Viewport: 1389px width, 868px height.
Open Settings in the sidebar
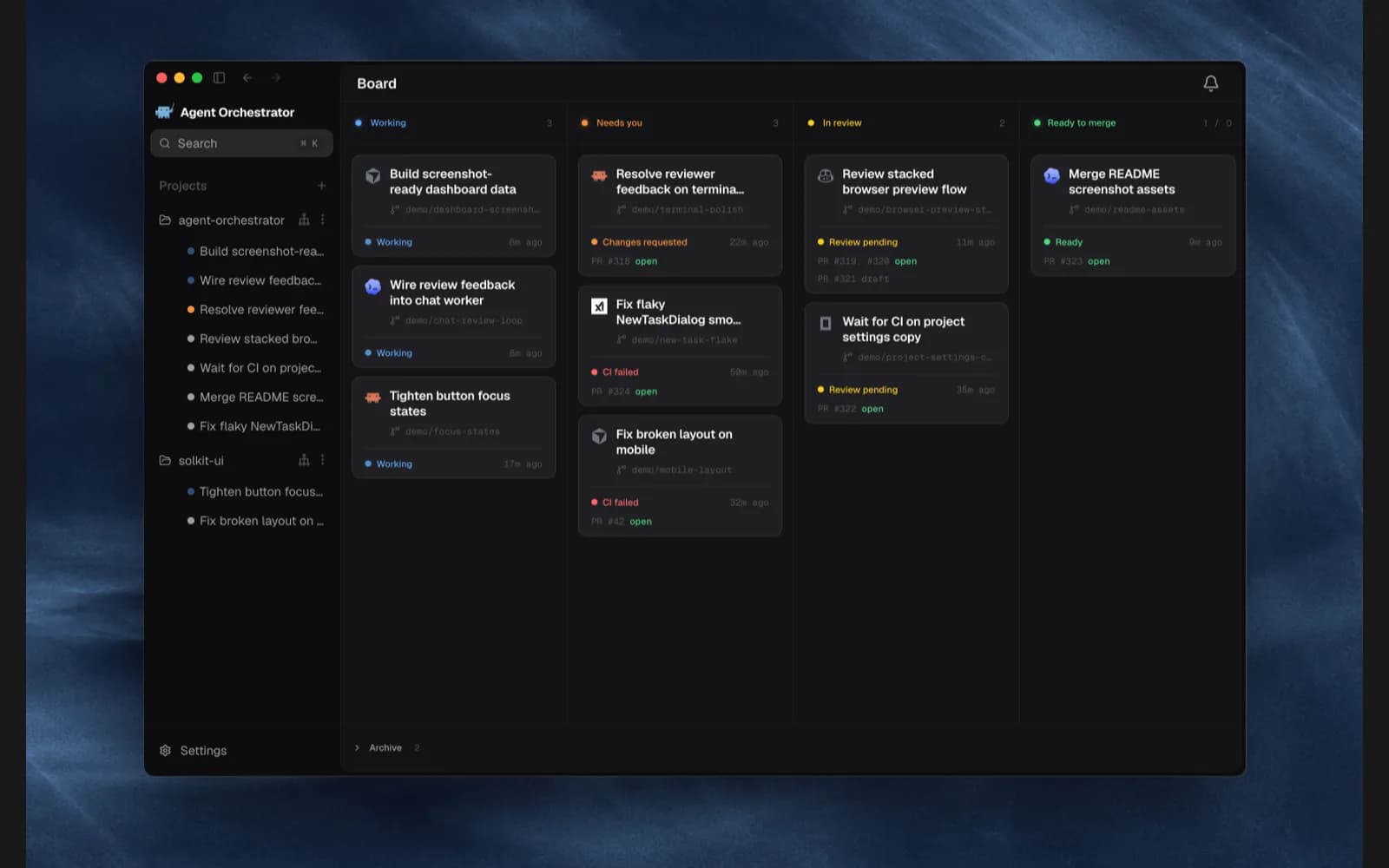pos(194,751)
